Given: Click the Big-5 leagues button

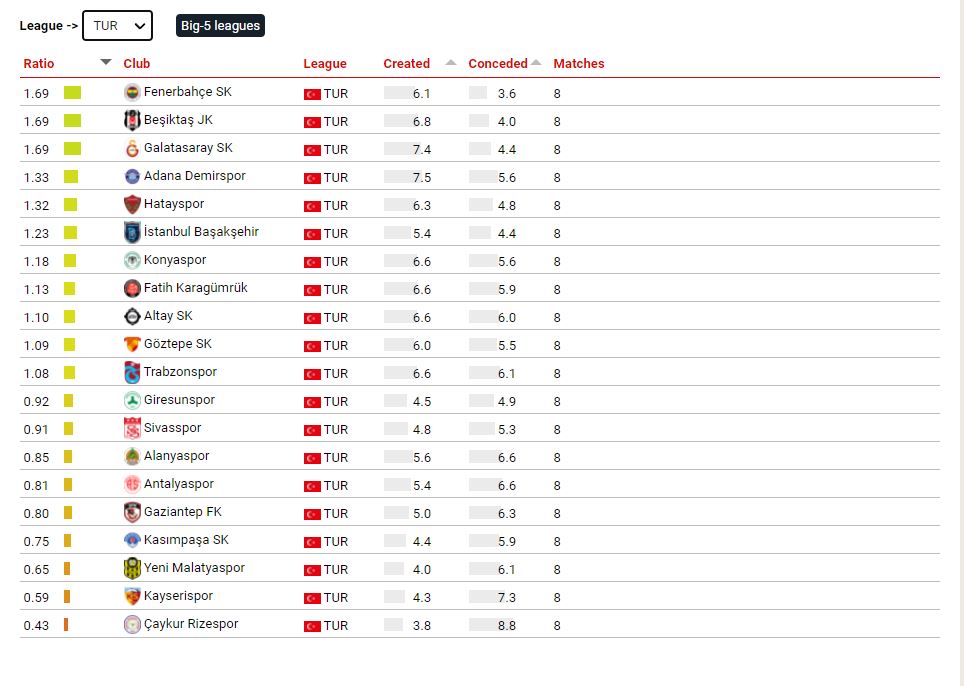Looking at the screenshot, I should [220, 26].
